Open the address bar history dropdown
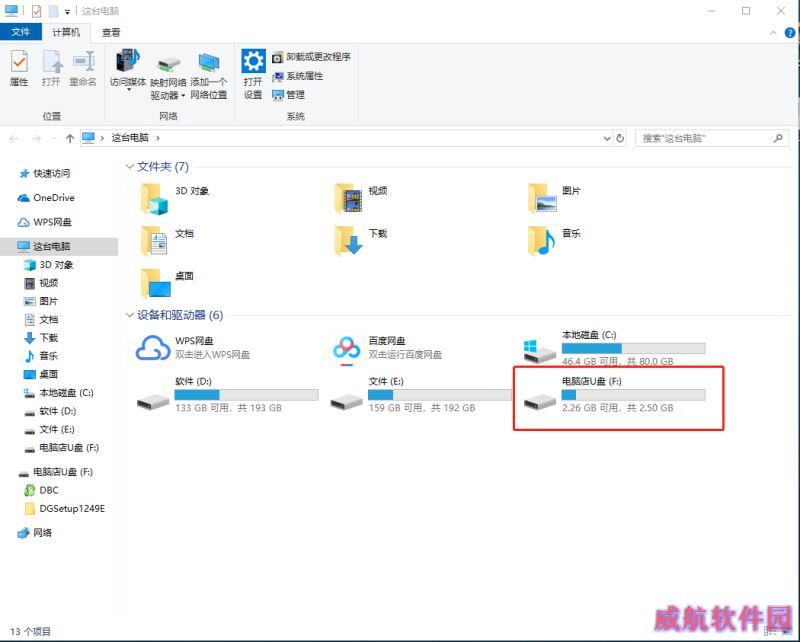Viewport: 800px width, 642px height. tap(607, 138)
